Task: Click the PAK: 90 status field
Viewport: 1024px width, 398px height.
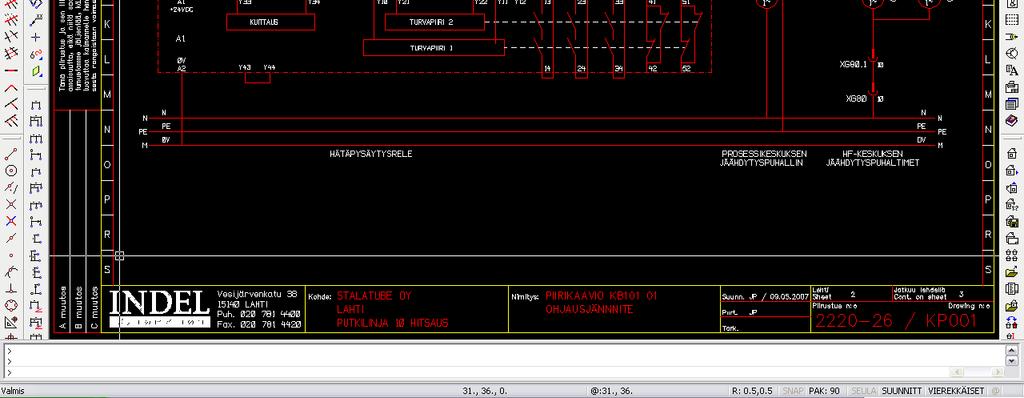Action: (824, 391)
